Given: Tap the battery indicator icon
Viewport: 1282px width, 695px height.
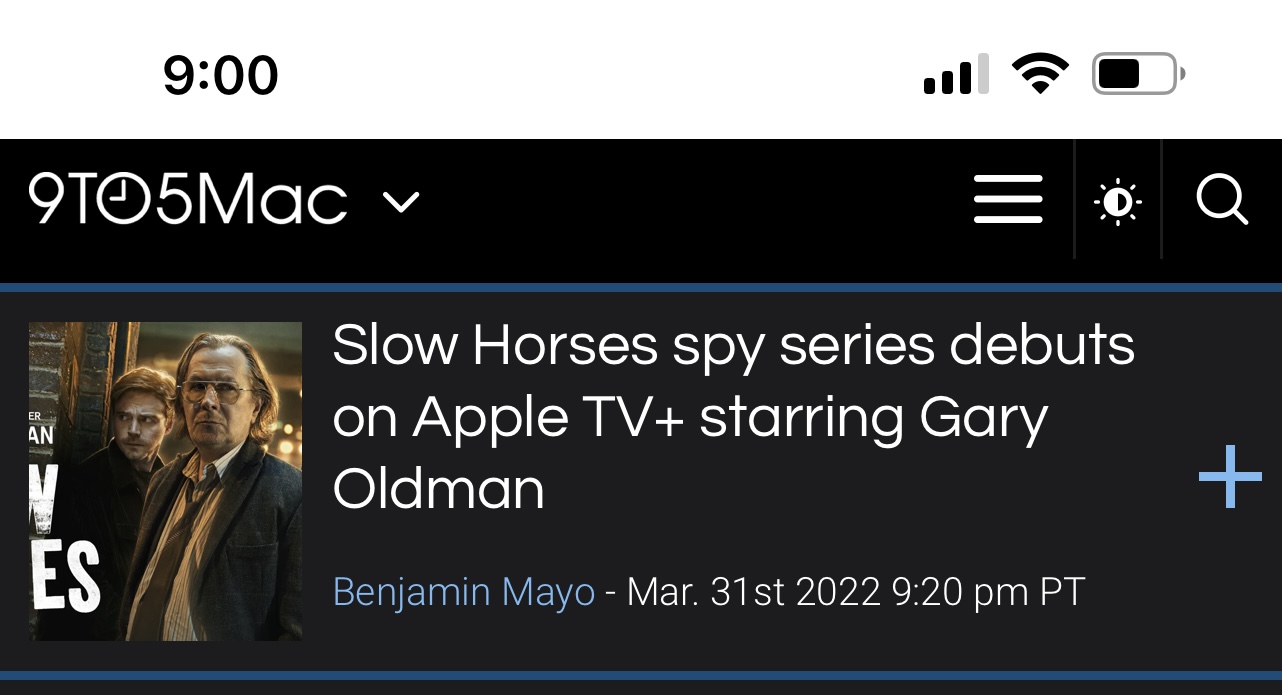Looking at the screenshot, I should [x=1137, y=74].
